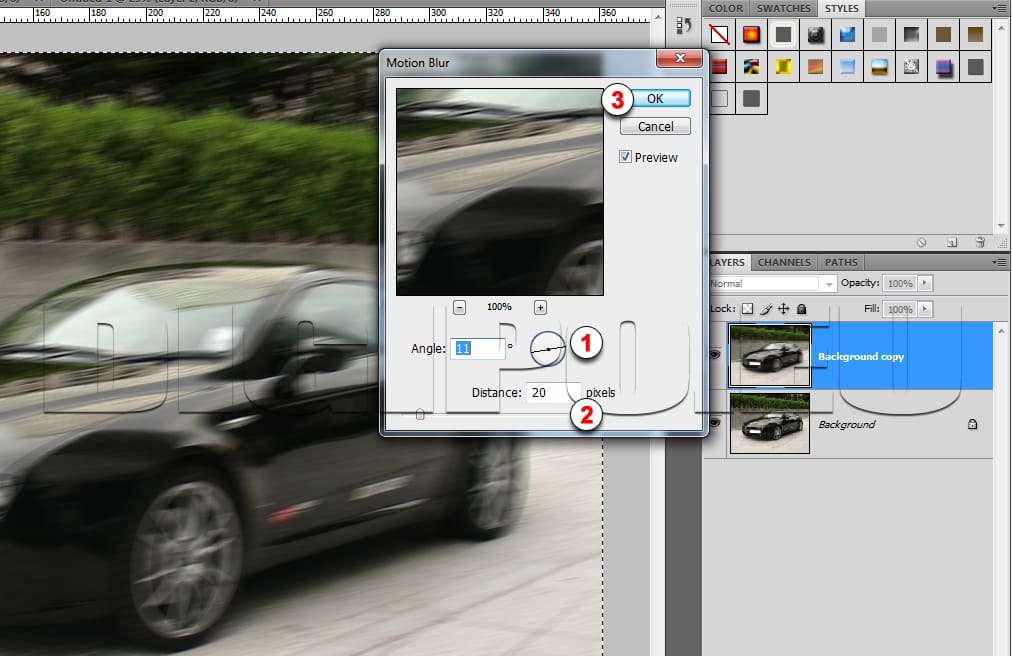Screen dimensions: 1012x656
Task: Click the Delete Style trash icon
Action: click(x=980, y=243)
